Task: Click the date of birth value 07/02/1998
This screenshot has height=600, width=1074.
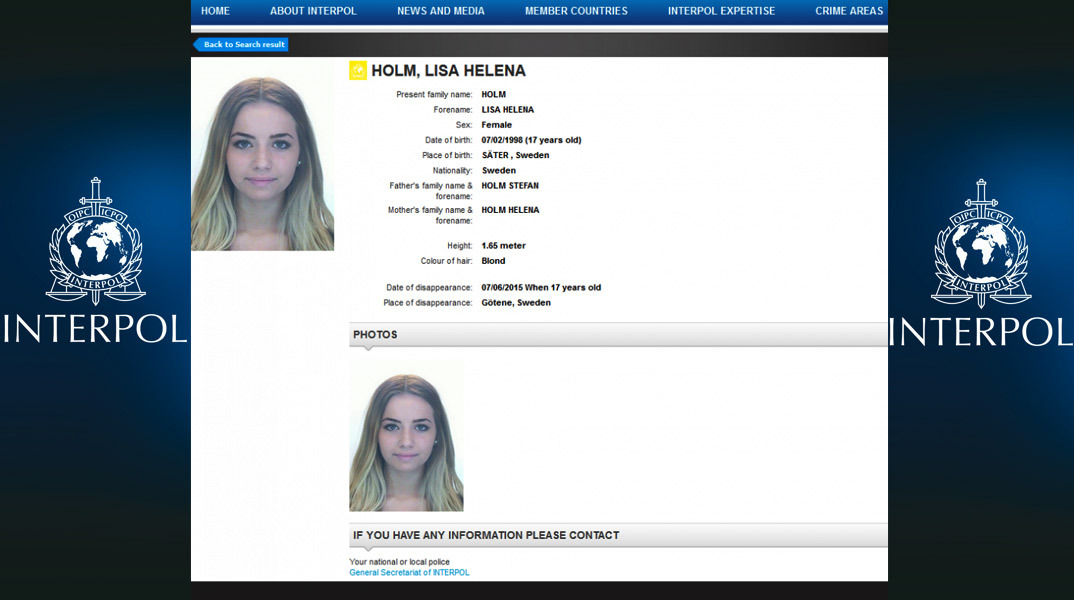Action: point(531,140)
